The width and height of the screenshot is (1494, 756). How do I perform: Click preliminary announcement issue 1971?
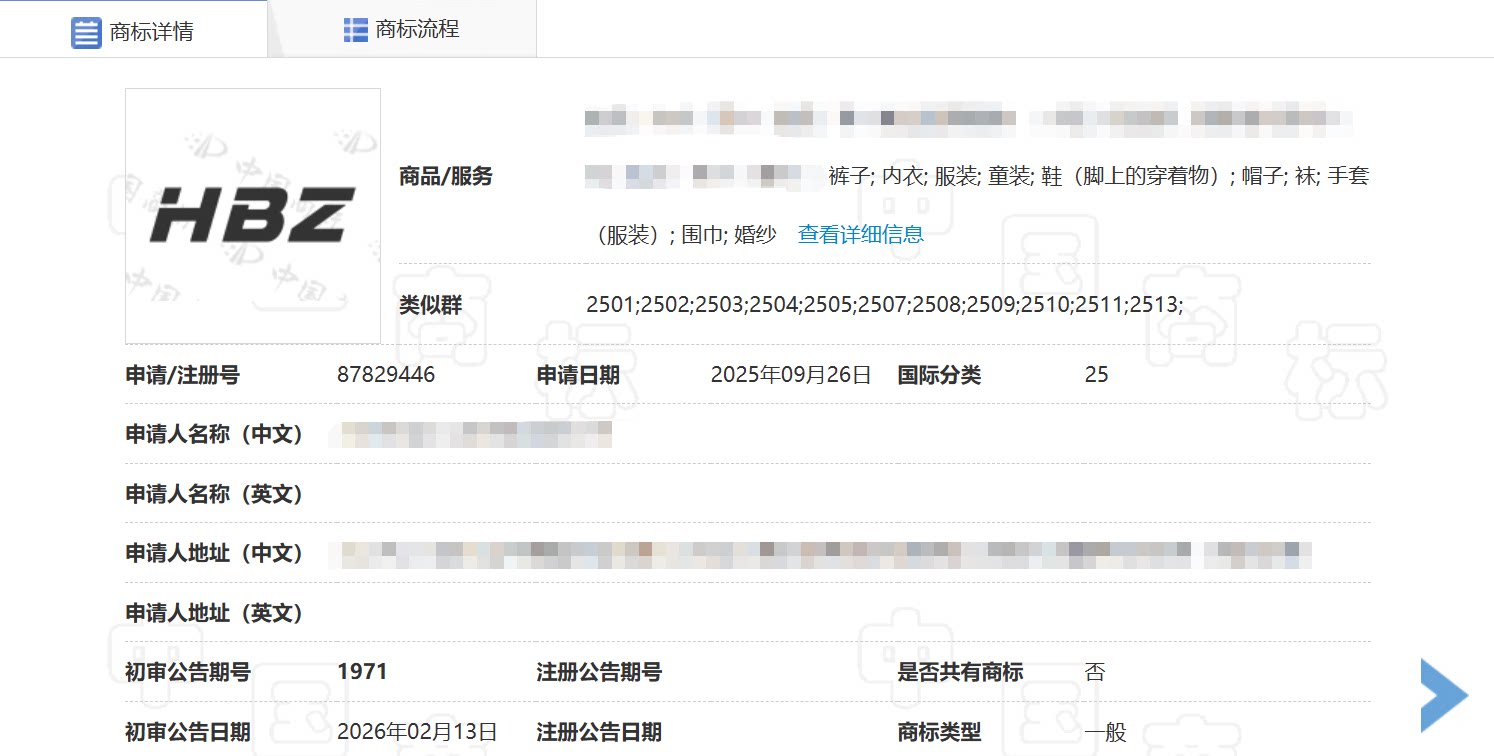[362, 672]
